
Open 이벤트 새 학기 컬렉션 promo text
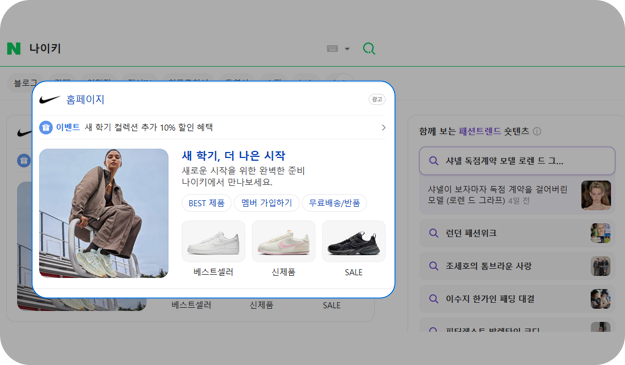pos(134,128)
